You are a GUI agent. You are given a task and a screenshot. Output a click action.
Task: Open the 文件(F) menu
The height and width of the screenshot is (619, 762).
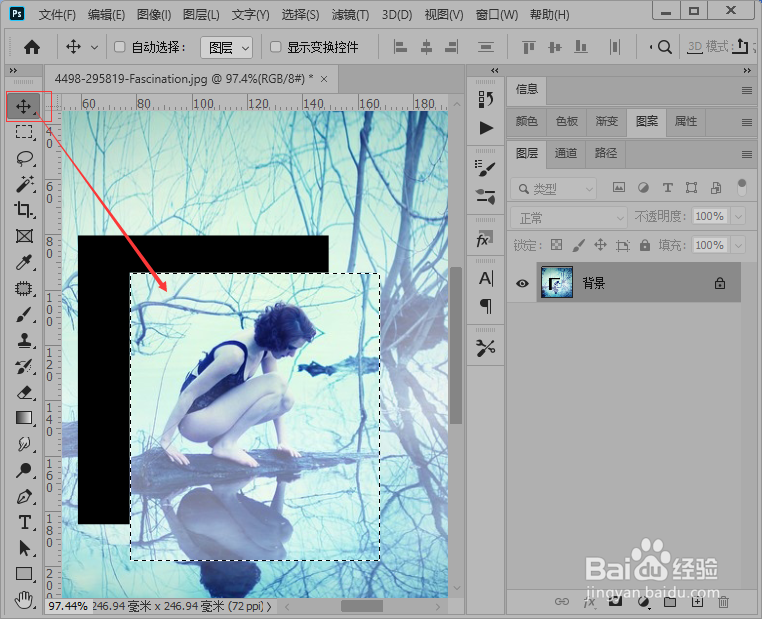57,15
